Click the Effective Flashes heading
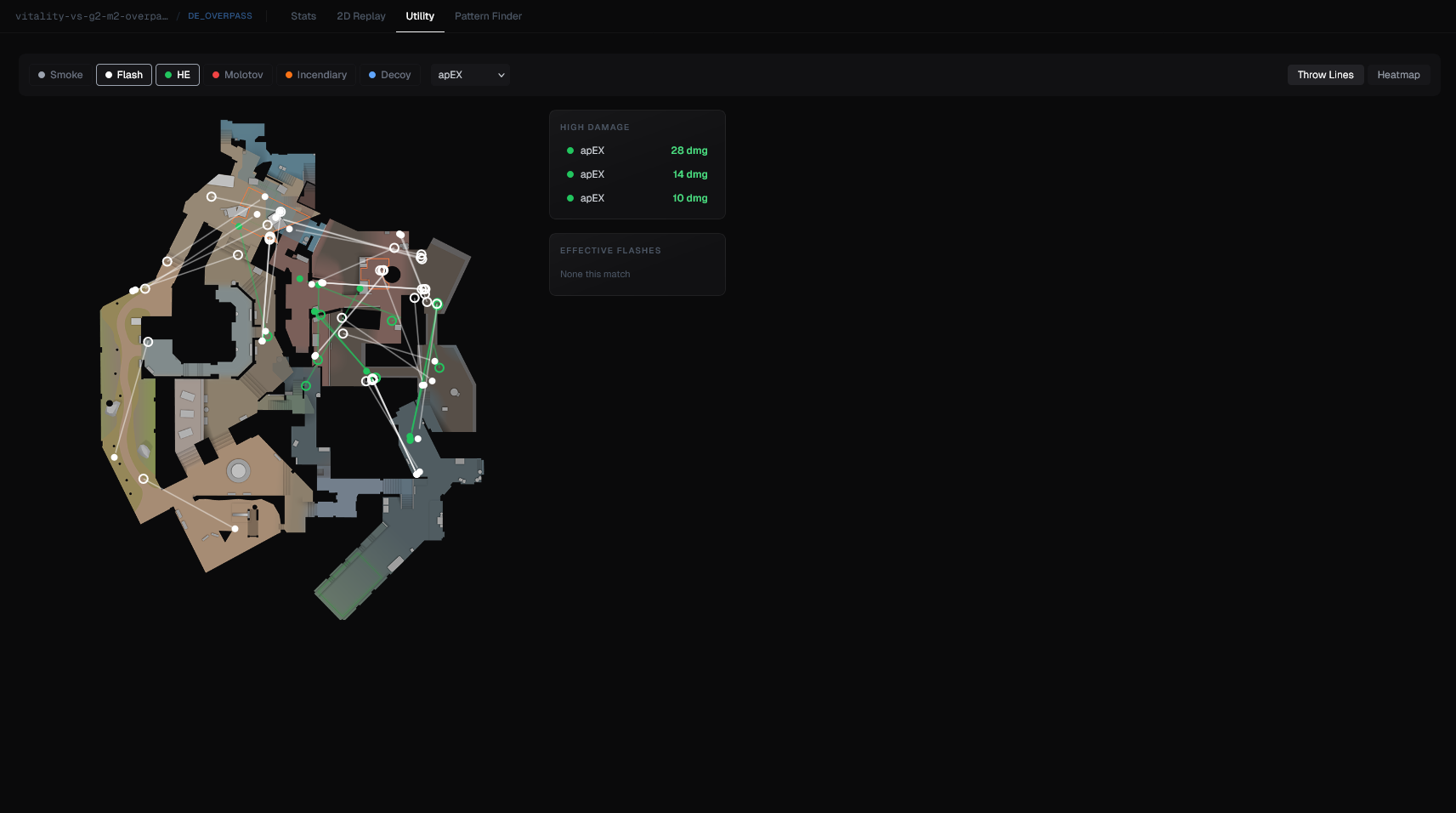This screenshot has height=813, width=1456. 610,251
